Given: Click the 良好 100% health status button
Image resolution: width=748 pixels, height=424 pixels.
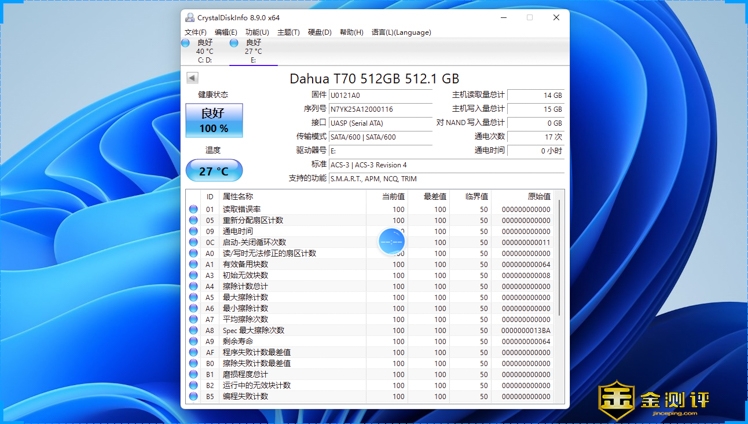Looking at the screenshot, I should pyautogui.click(x=214, y=121).
